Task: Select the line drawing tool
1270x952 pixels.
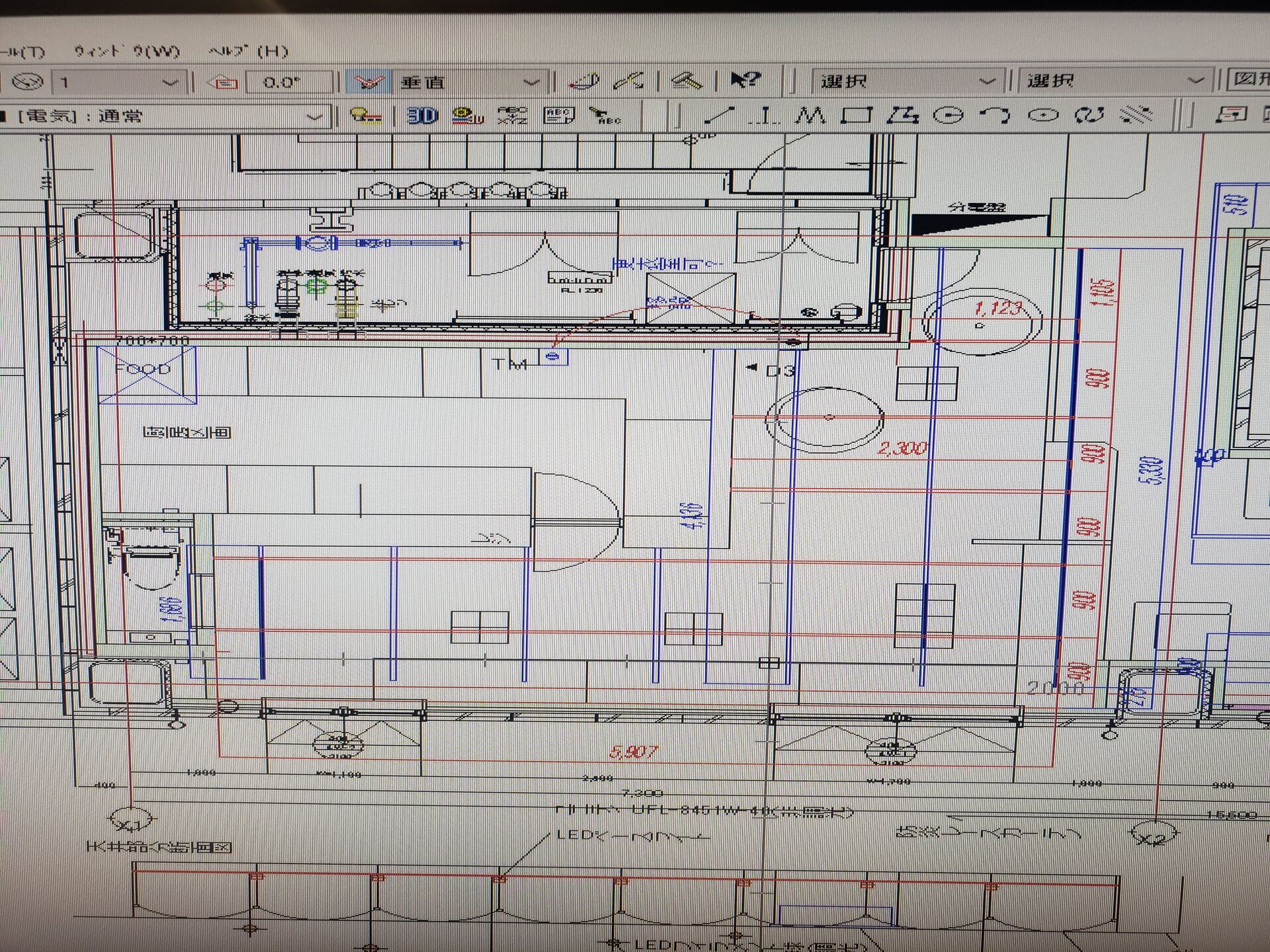Action: tap(719, 116)
